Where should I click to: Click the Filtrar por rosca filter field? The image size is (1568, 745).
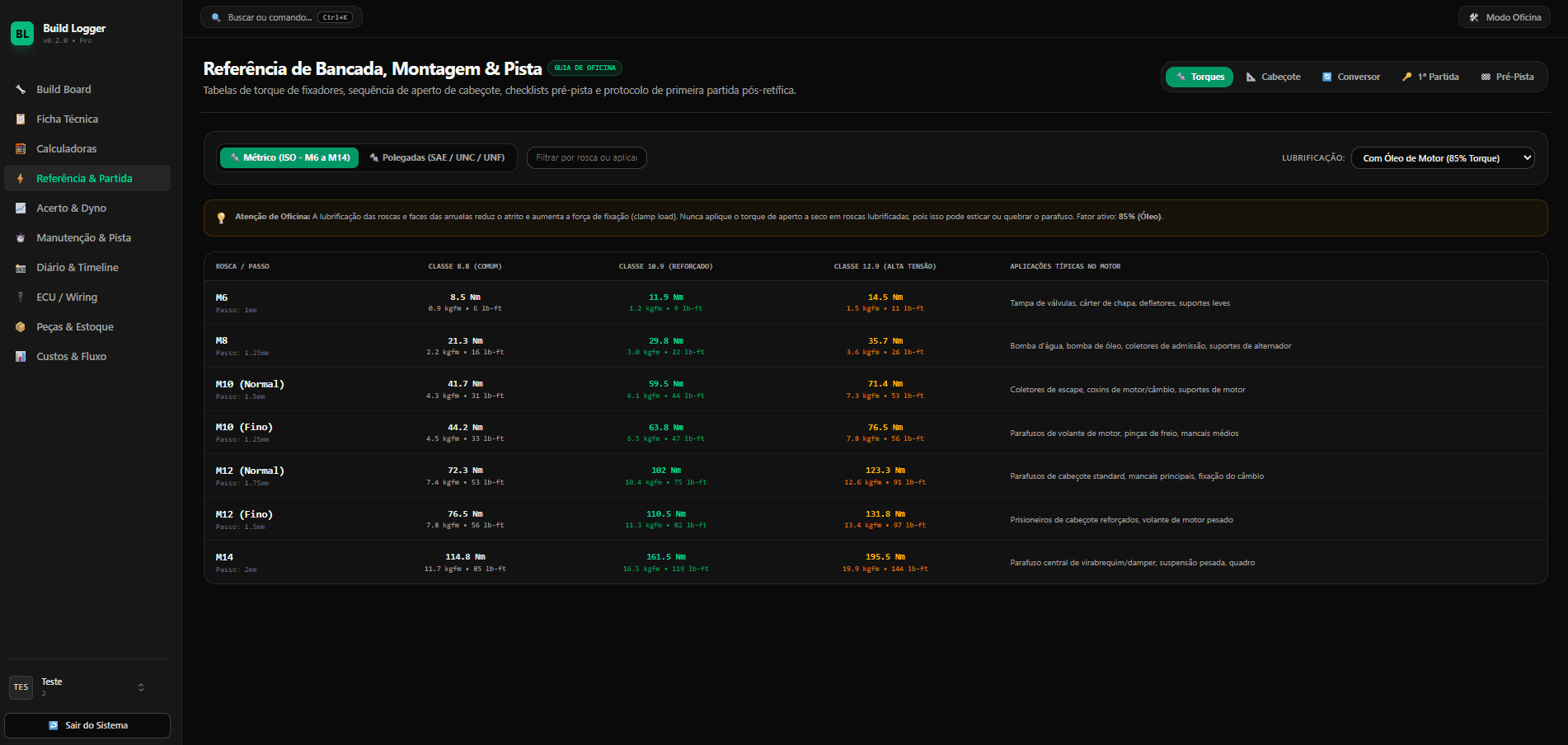[x=586, y=157]
